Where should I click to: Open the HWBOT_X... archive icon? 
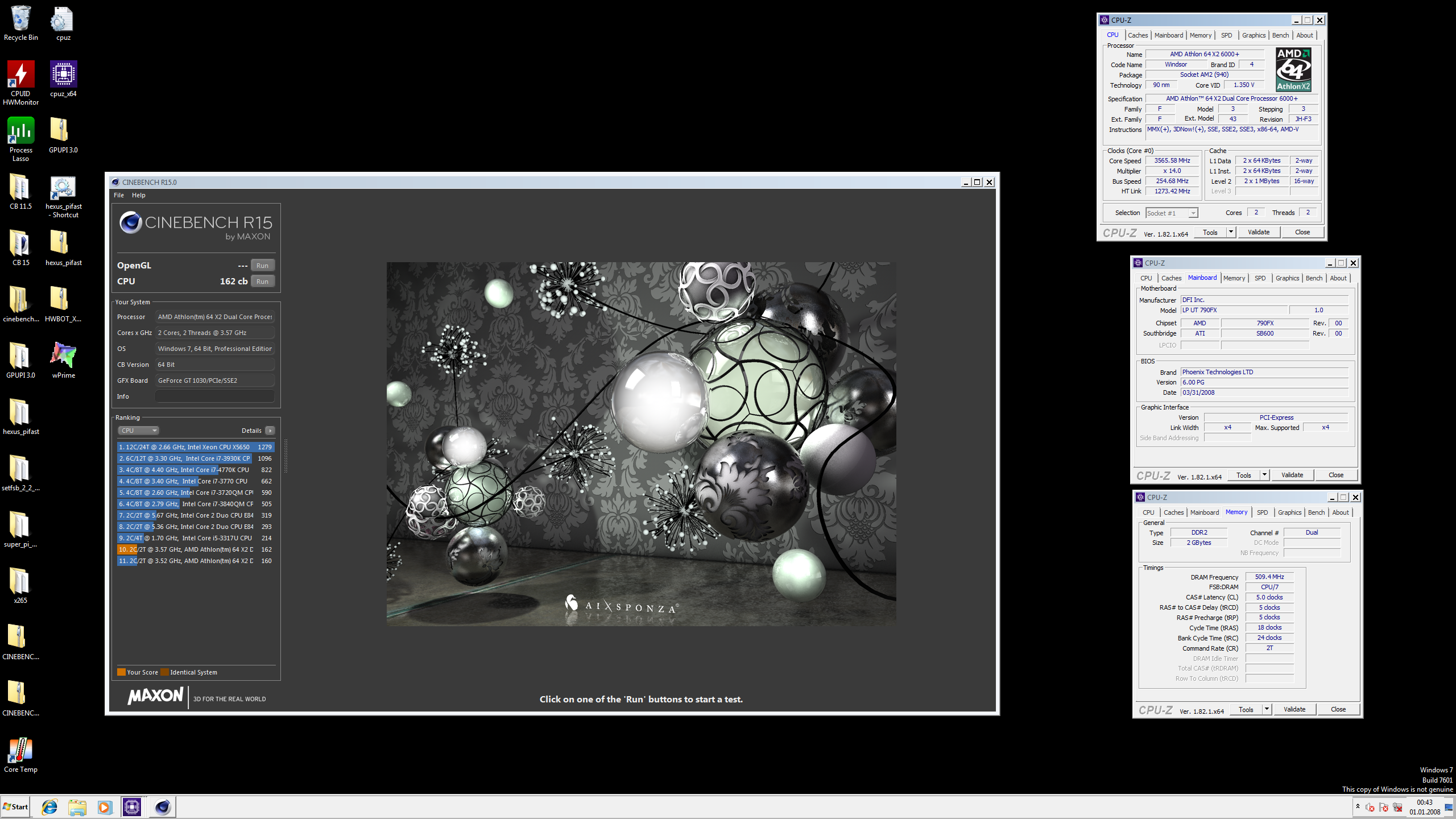[x=63, y=304]
